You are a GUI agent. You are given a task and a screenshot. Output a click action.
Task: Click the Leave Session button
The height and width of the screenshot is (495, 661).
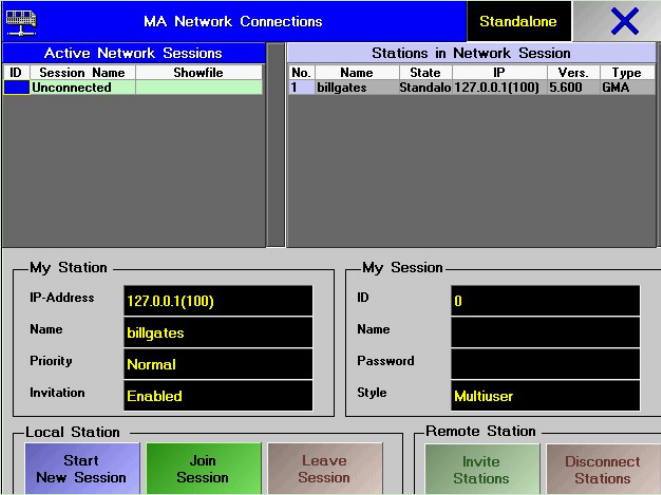click(325, 468)
